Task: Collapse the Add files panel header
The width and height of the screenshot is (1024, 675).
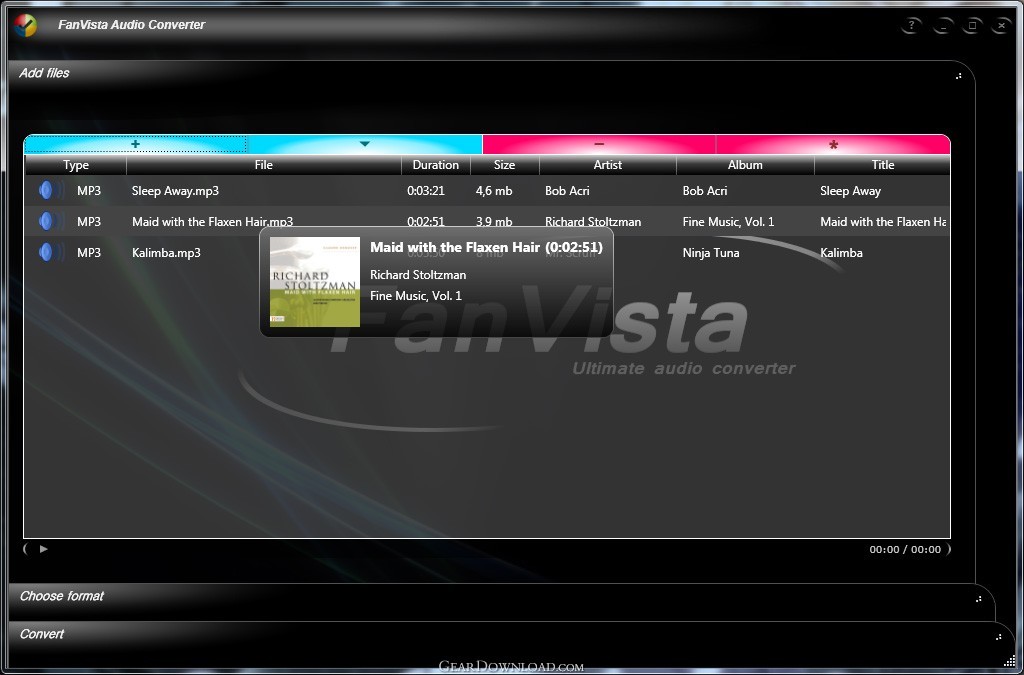Action: coord(44,73)
